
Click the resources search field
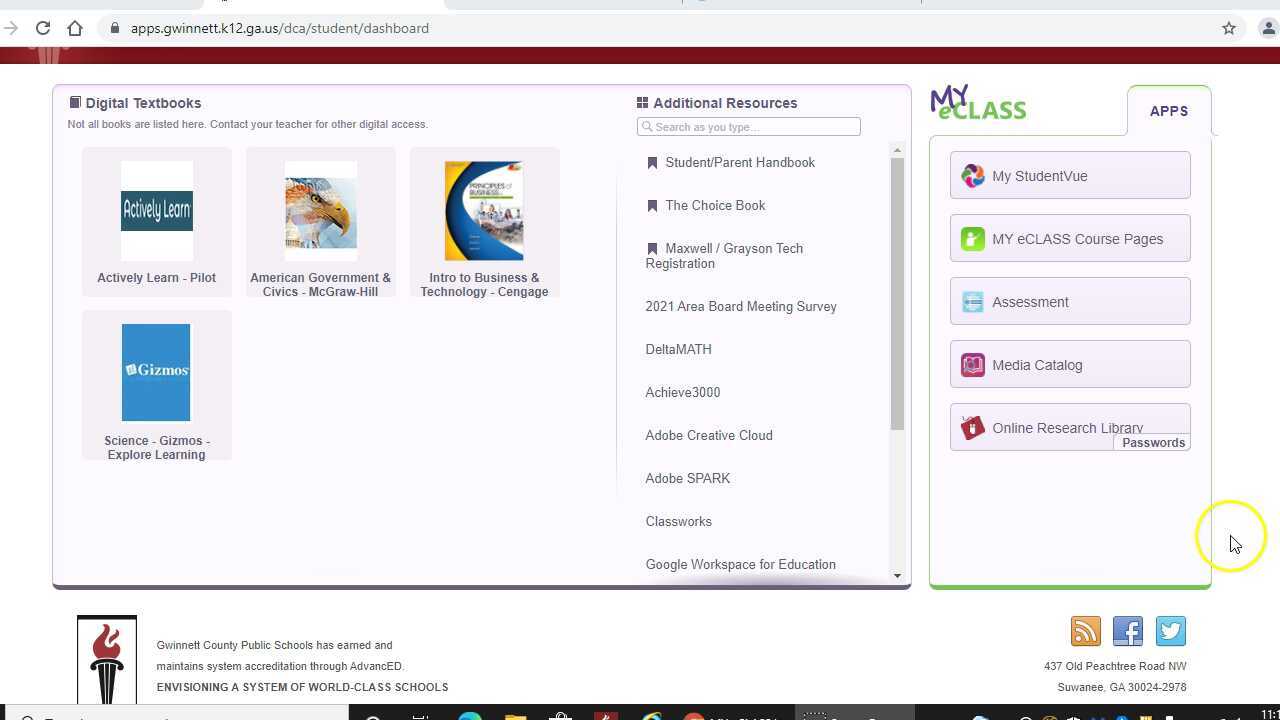click(748, 126)
